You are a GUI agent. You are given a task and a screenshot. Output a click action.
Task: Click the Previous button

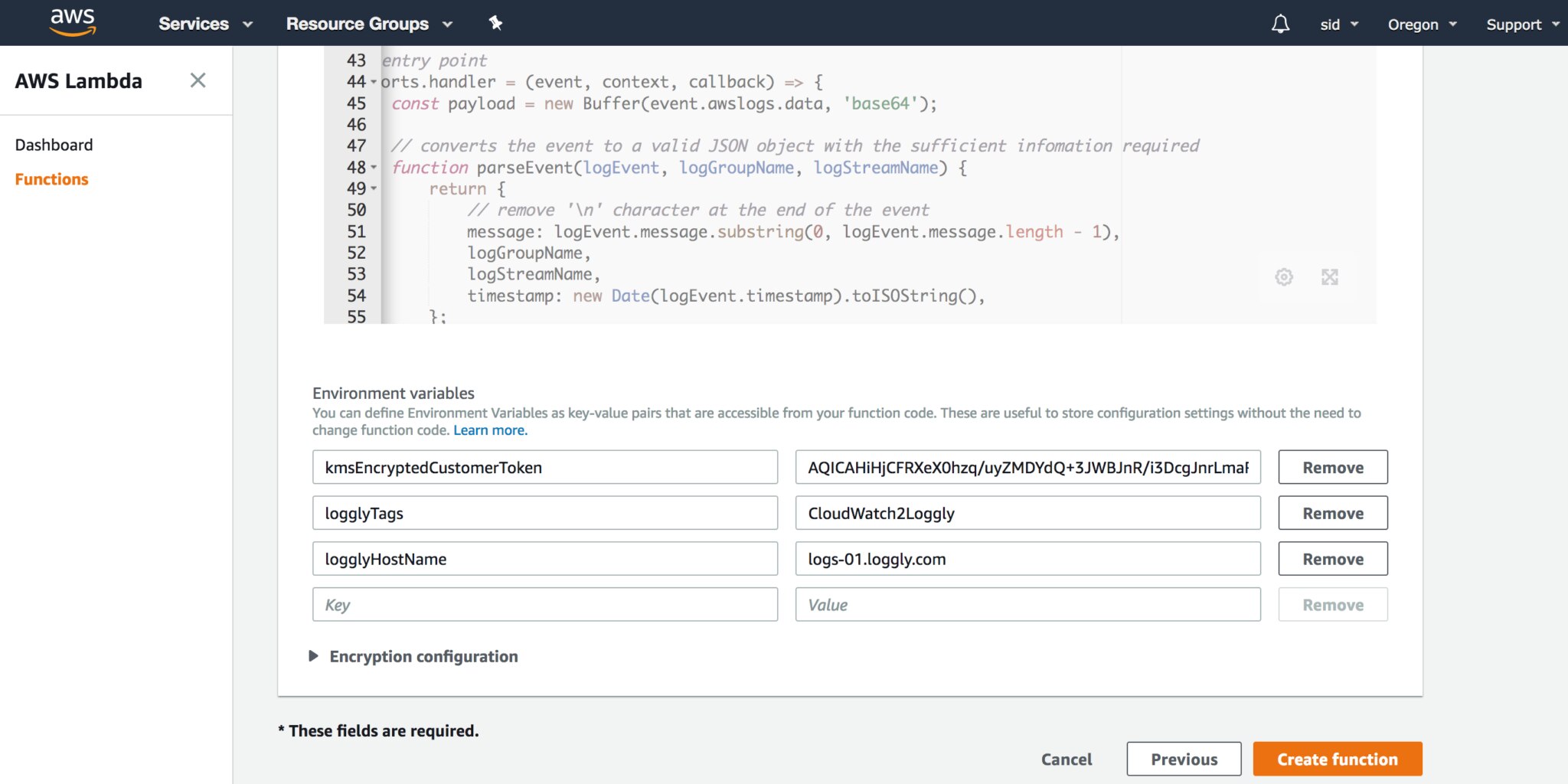point(1184,759)
